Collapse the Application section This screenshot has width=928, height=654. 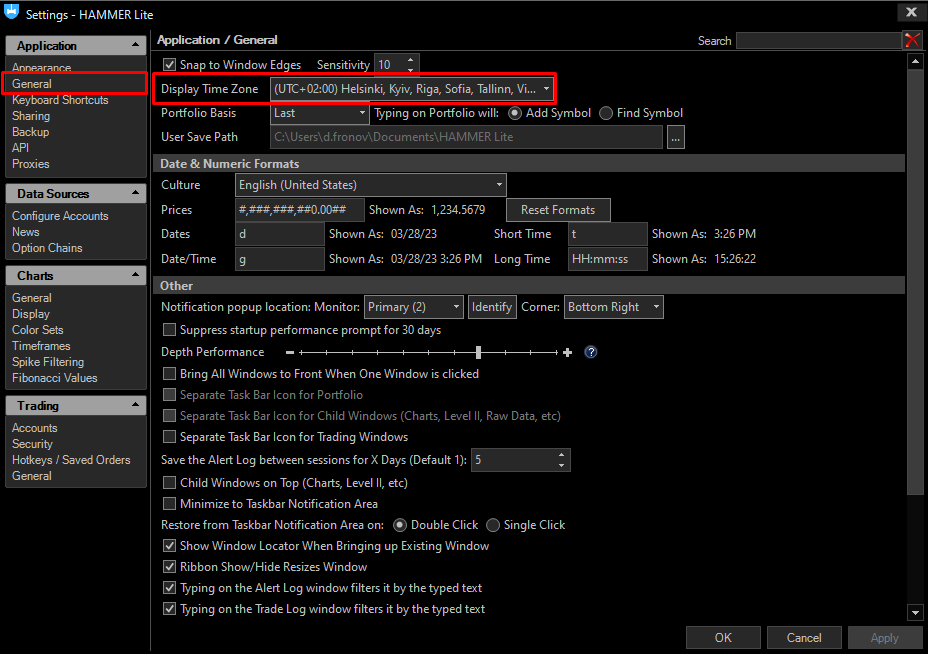click(x=135, y=45)
